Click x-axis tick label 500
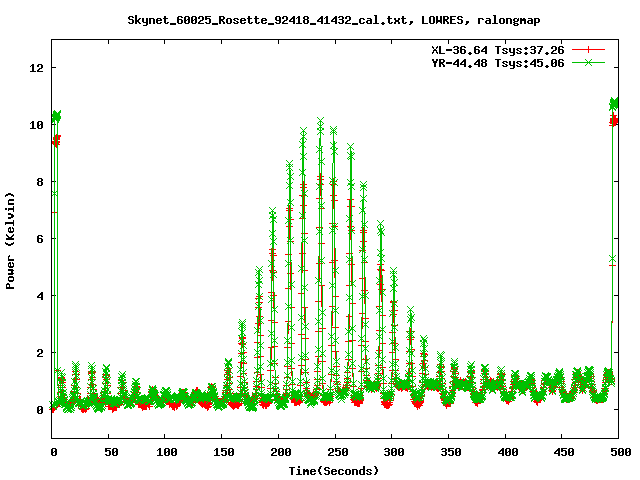Viewport: 640px width, 480px height. [620, 452]
